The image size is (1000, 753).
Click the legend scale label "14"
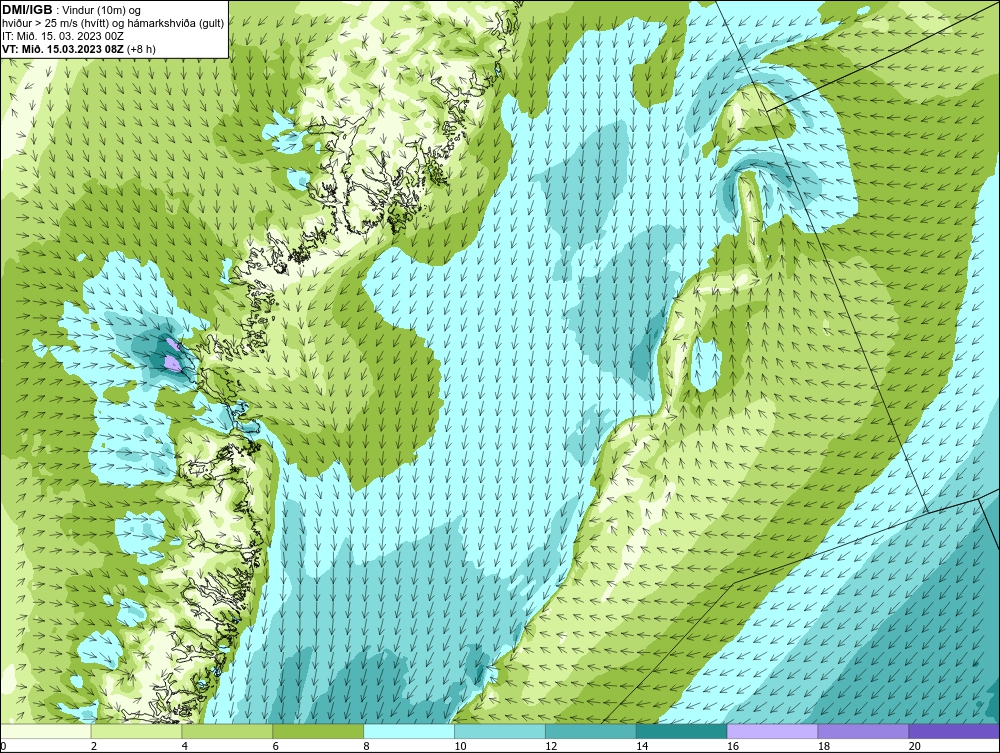point(642,746)
